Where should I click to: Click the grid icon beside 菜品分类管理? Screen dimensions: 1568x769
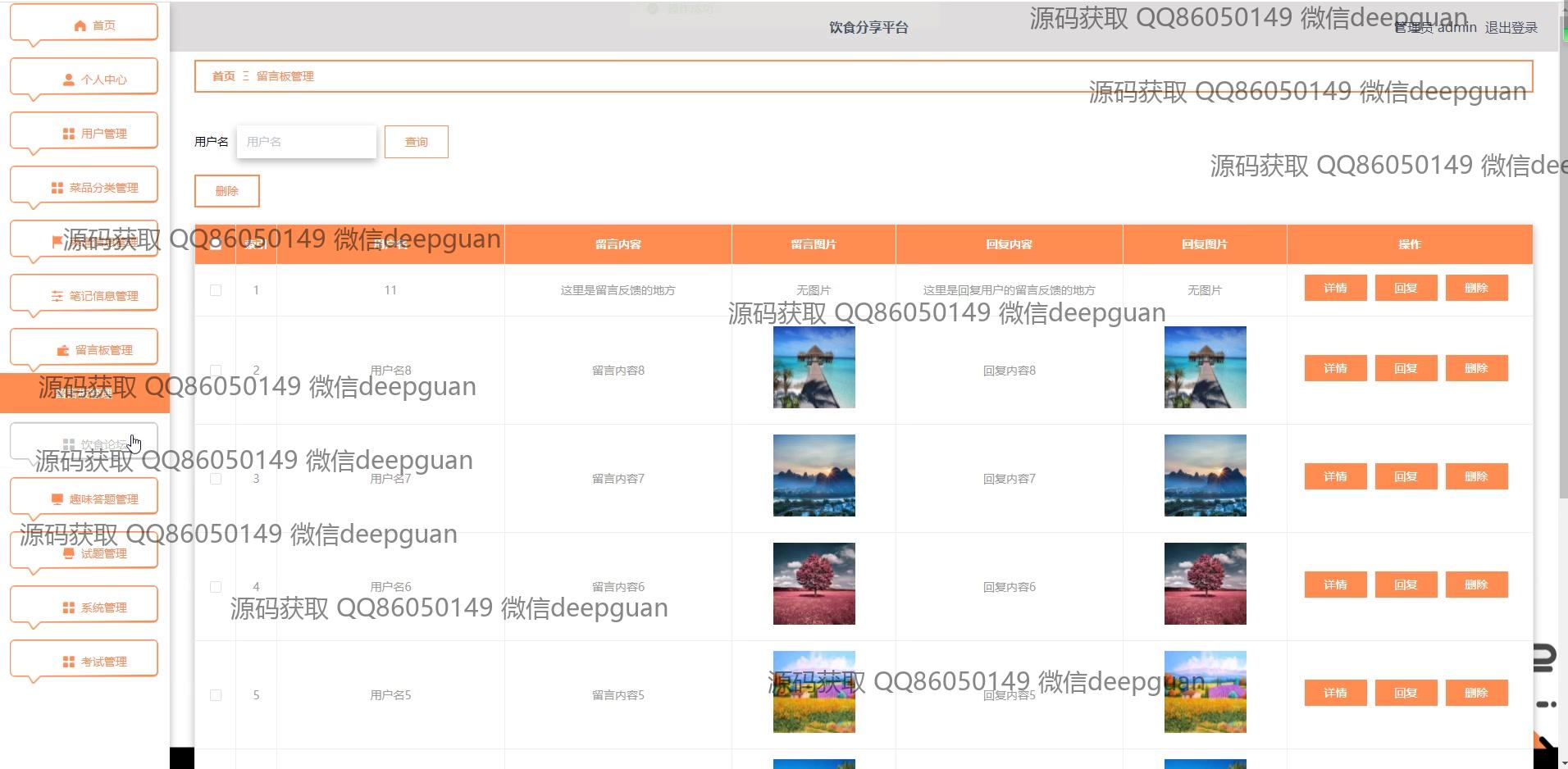(57, 188)
